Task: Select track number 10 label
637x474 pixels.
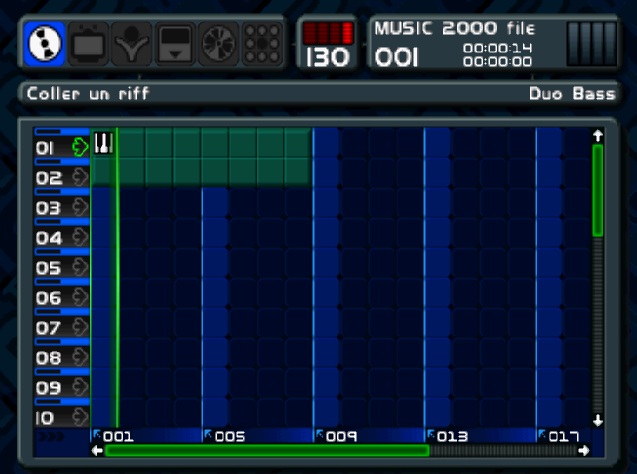Action: (45, 418)
